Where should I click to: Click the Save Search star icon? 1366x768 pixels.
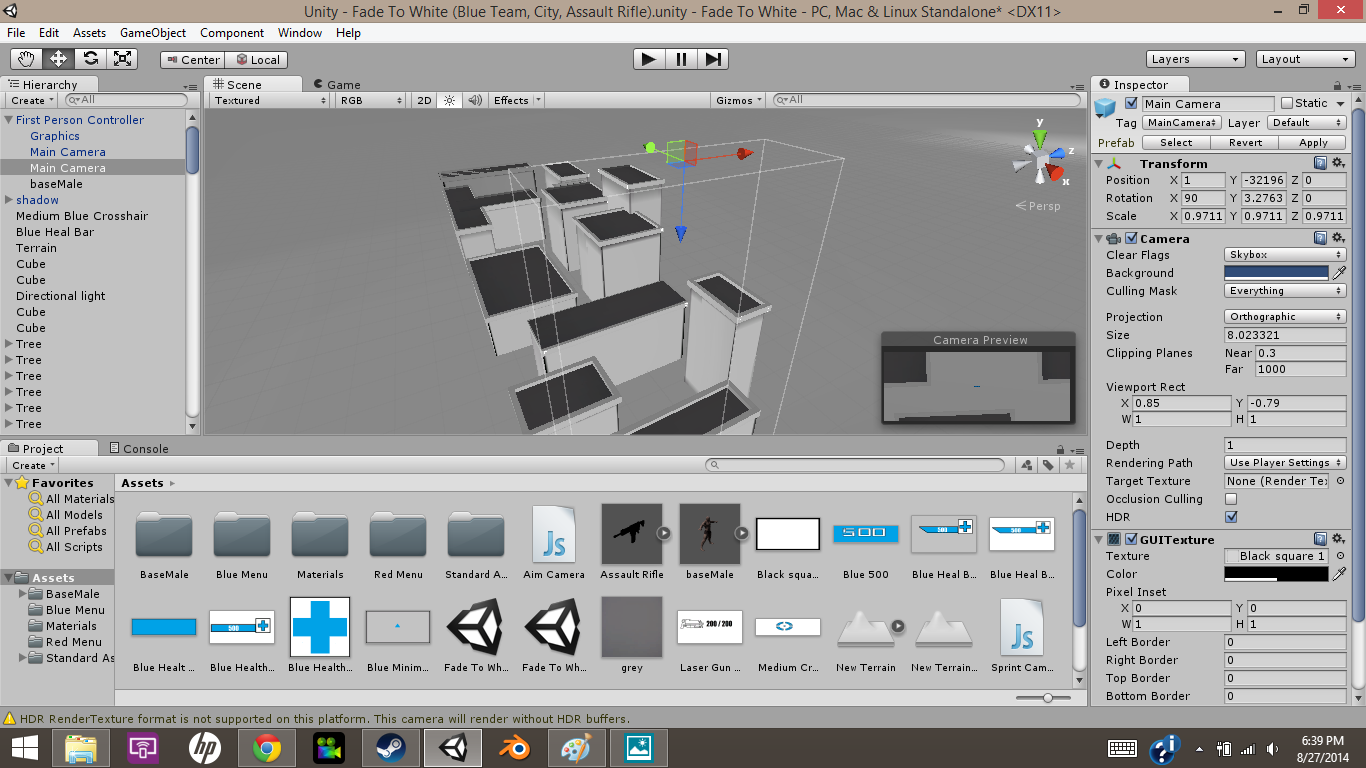coord(1070,465)
